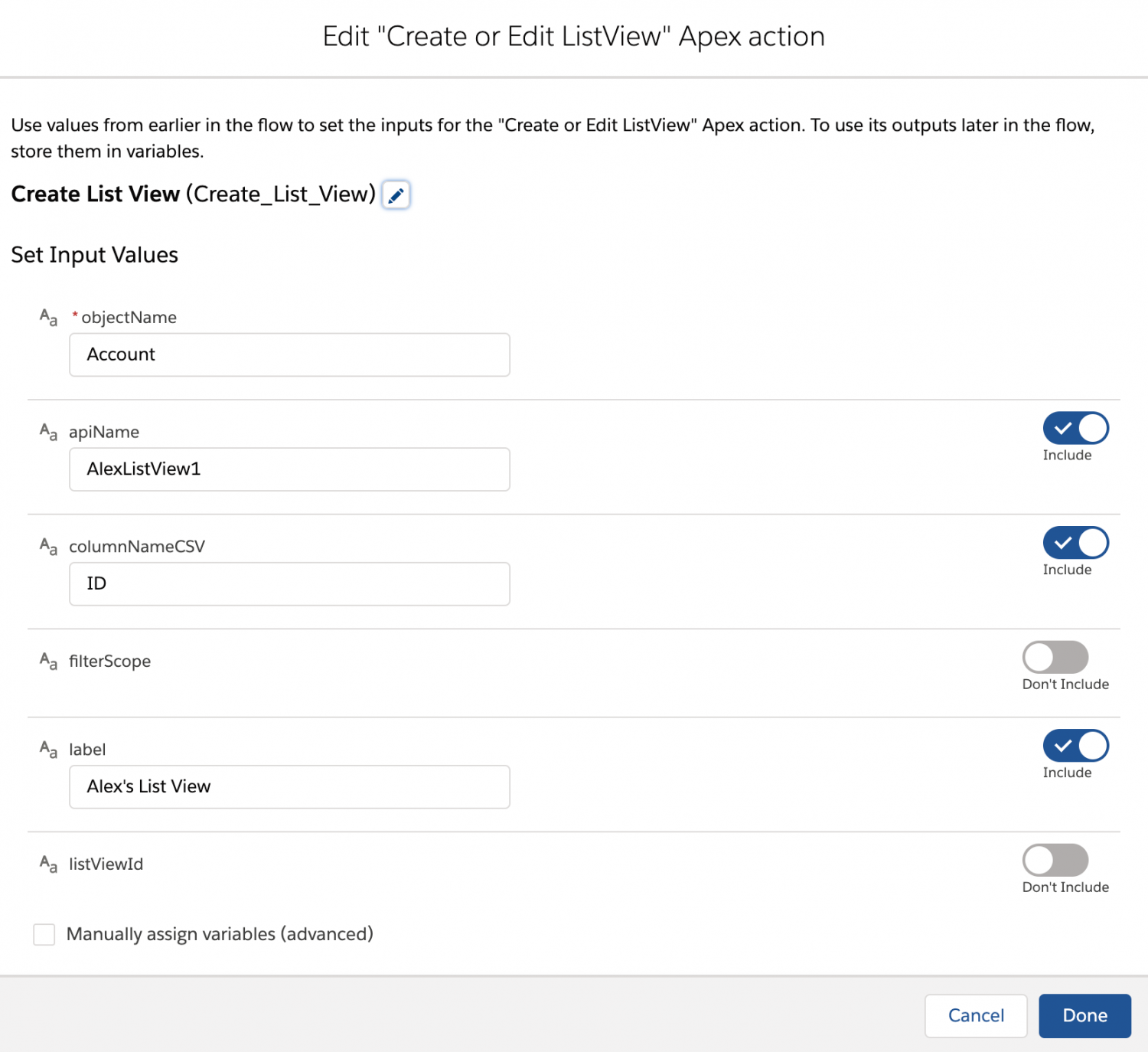This screenshot has height=1052, width=1148.
Task: Click the Done button
Action: pos(1084,1015)
